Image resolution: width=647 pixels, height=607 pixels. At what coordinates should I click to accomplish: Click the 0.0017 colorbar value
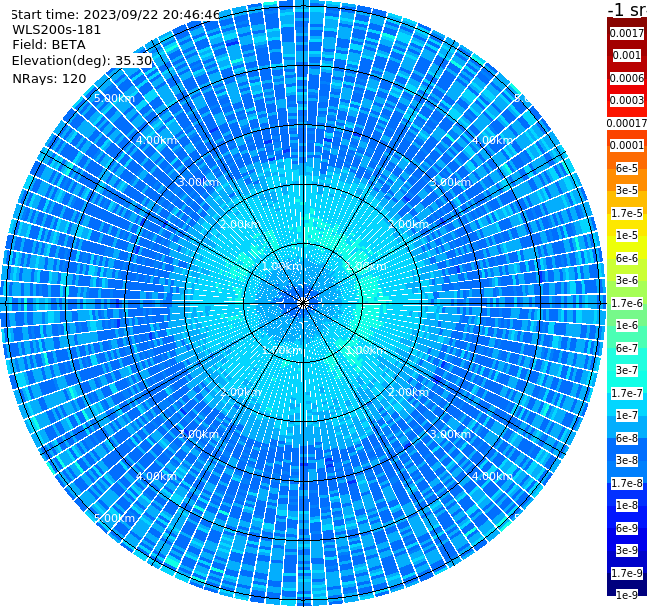[627, 33]
